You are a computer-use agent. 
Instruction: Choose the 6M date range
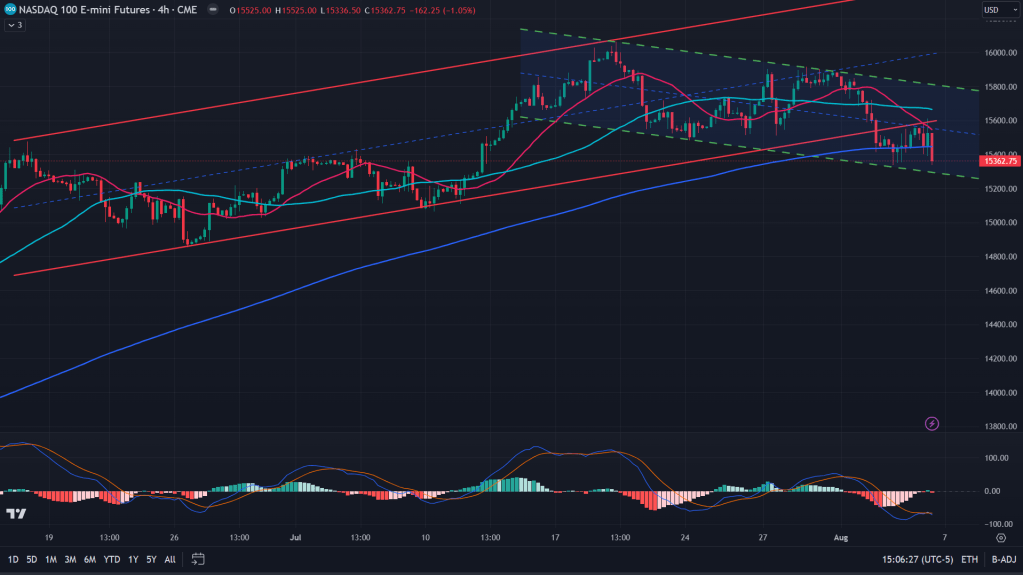pyautogui.click(x=90, y=558)
